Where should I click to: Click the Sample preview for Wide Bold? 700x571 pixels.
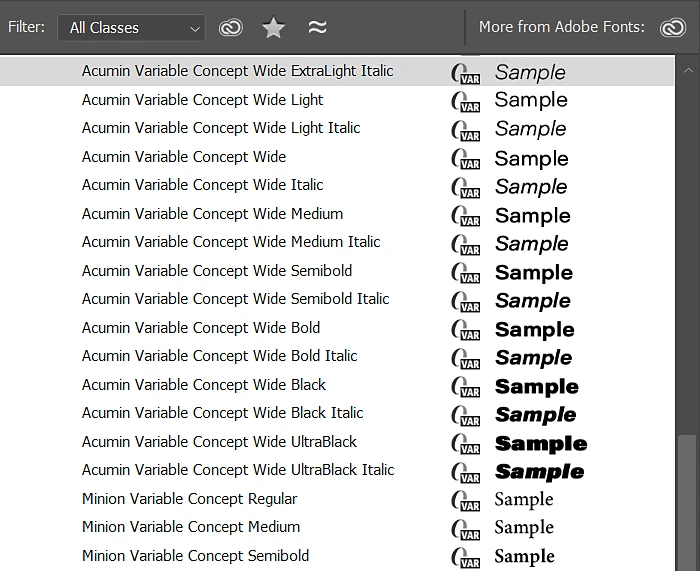pos(535,330)
